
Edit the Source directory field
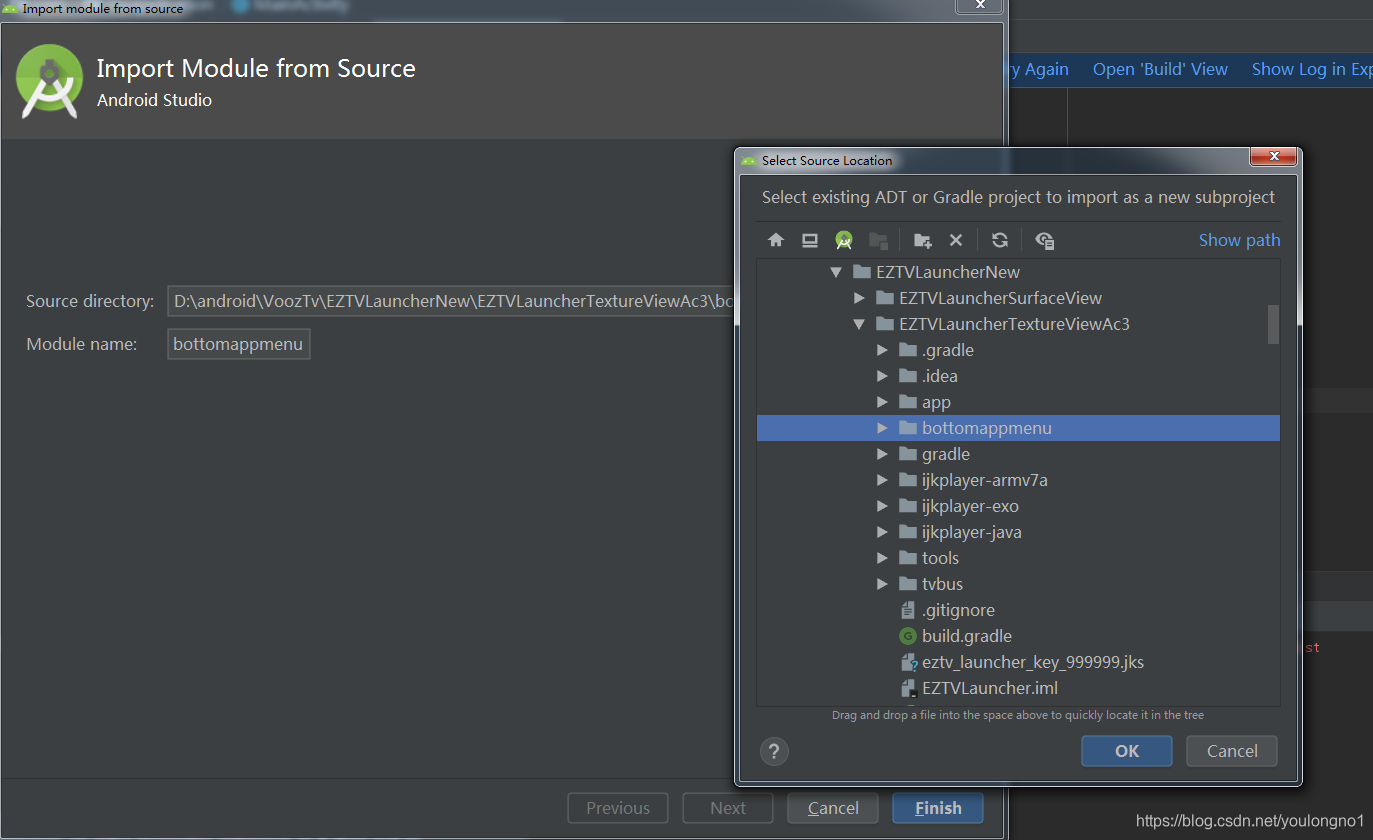451,300
